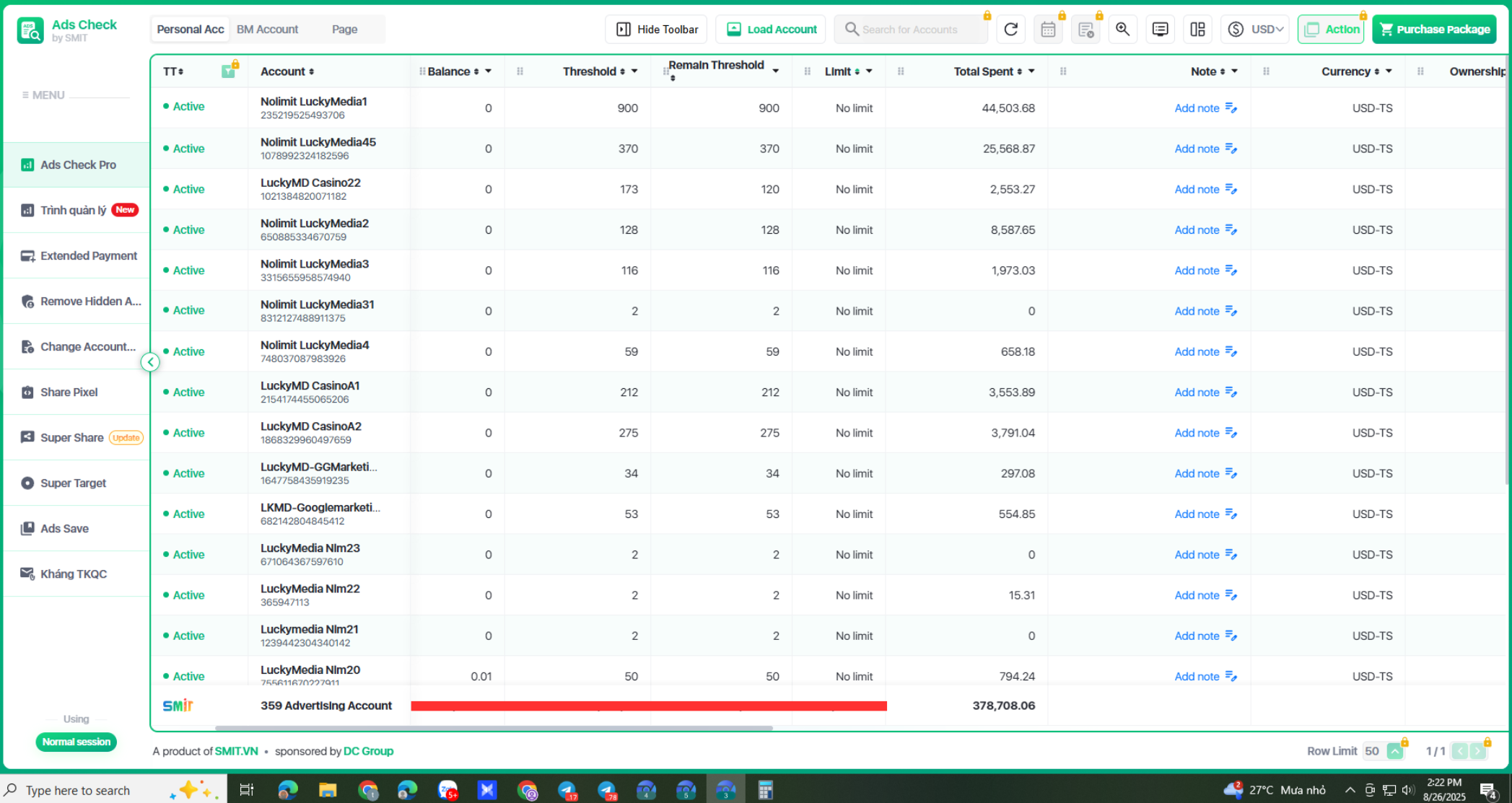Image resolution: width=1512 pixels, height=803 pixels.
Task: Focus the Search for Accounts field
Action: click(x=911, y=30)
